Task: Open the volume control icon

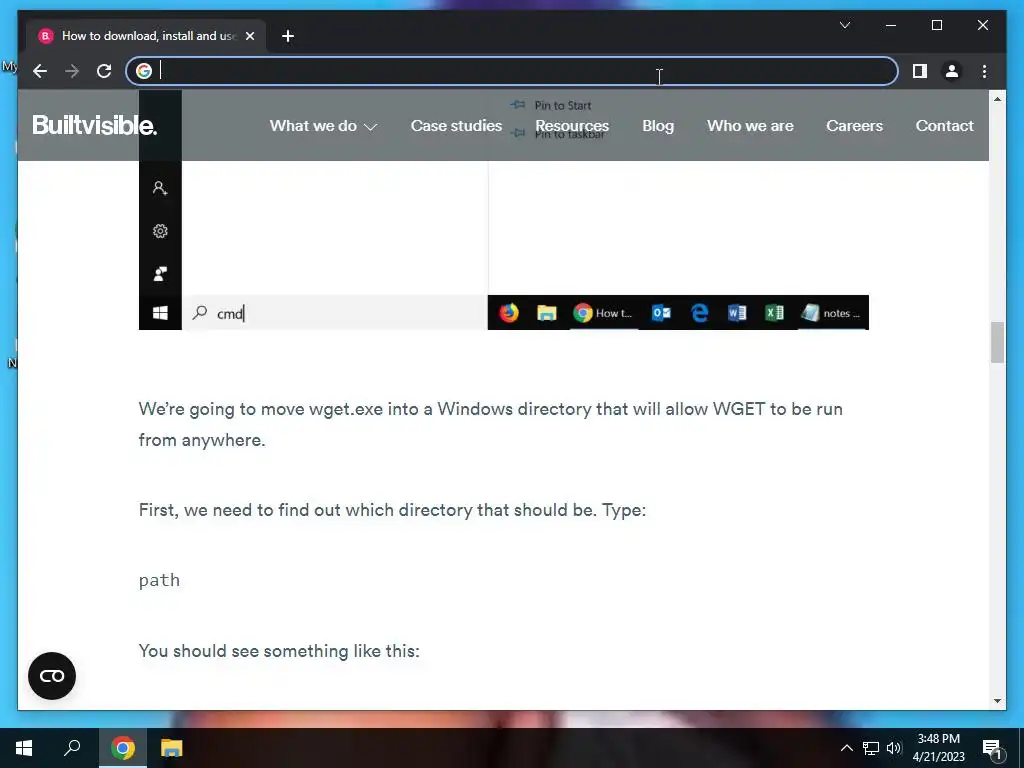Action: 894,748
